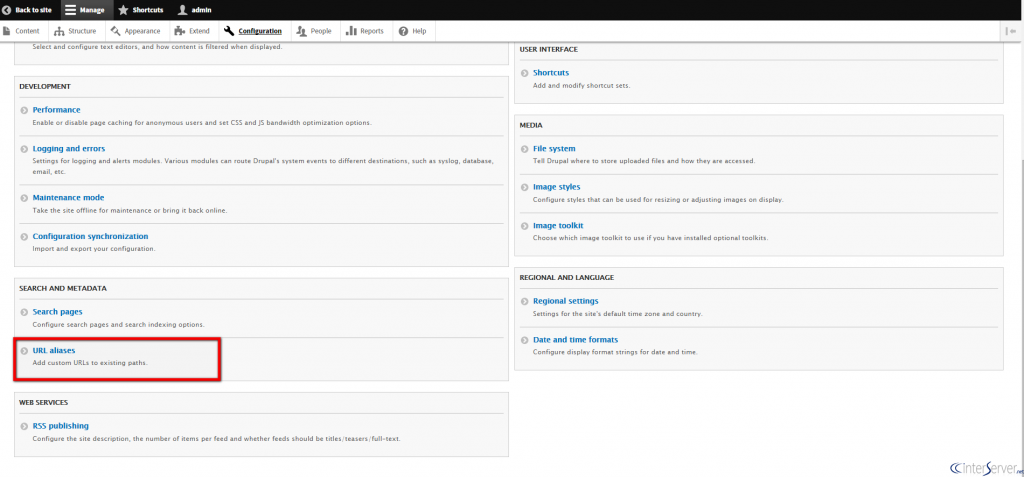1024x477 pixels.
Task: Click the 'REGIONAL AND LANGUAGE' heading
Action: 567,278
